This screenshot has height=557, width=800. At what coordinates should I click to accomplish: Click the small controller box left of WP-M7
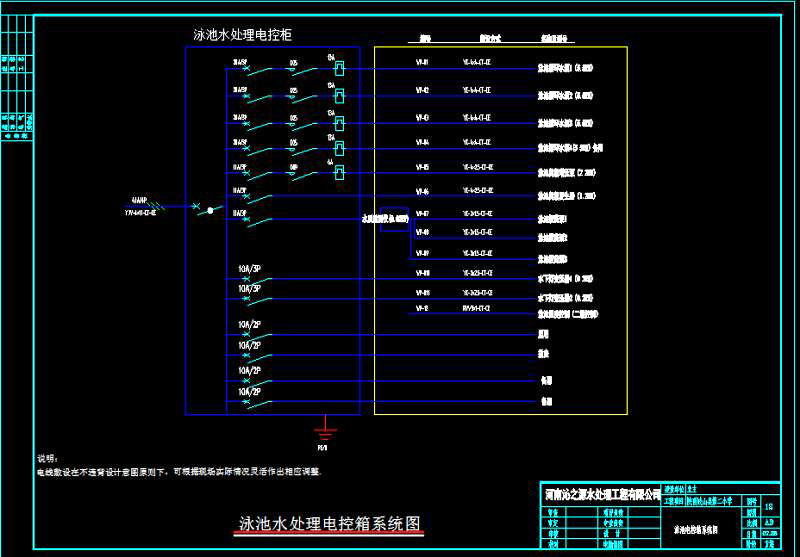click(385, 218)
